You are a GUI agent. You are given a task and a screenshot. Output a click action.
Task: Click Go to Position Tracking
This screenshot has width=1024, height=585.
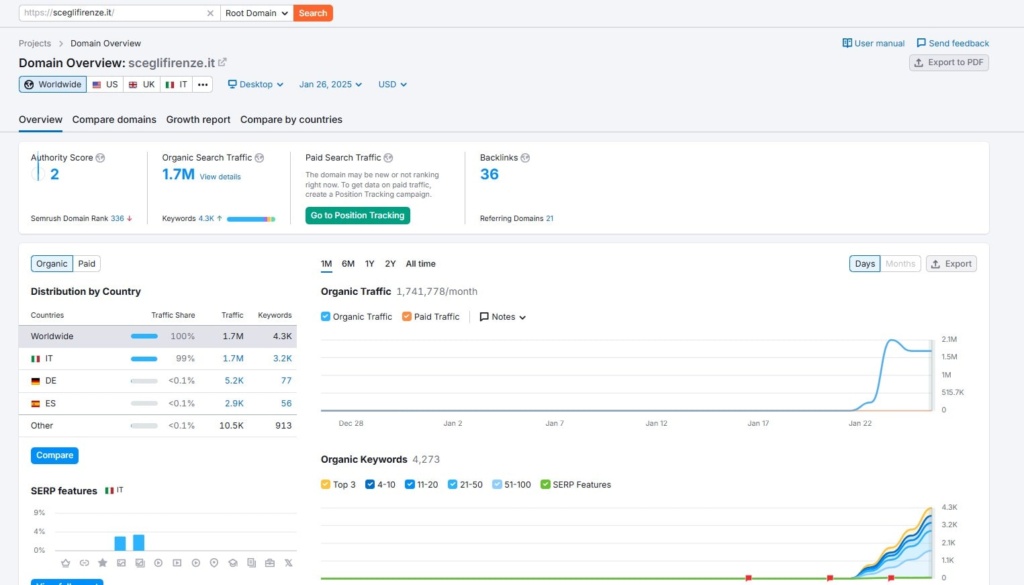(357, 215)
